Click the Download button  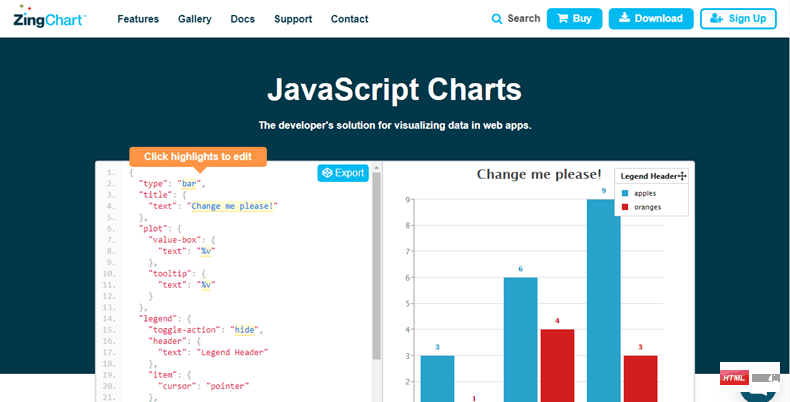tap(651, 19)
